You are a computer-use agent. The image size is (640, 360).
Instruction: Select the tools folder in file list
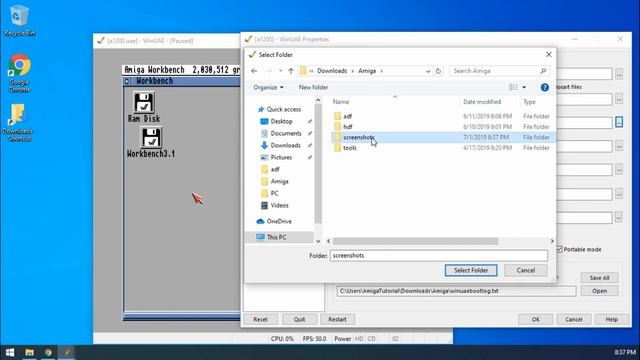350,148
